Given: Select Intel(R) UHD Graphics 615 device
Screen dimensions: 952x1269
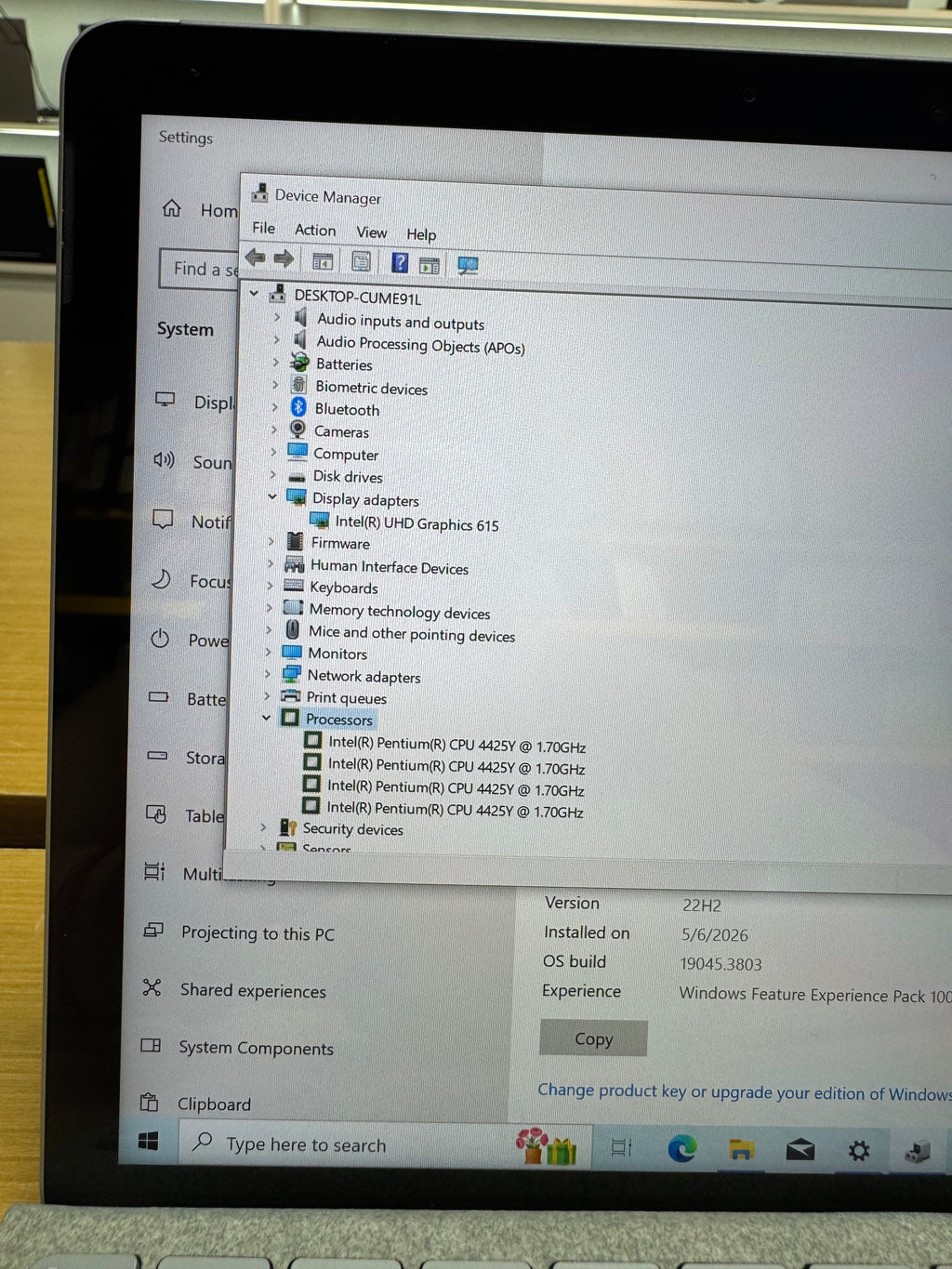Looking at the screenshot, I should pos(416,523).
